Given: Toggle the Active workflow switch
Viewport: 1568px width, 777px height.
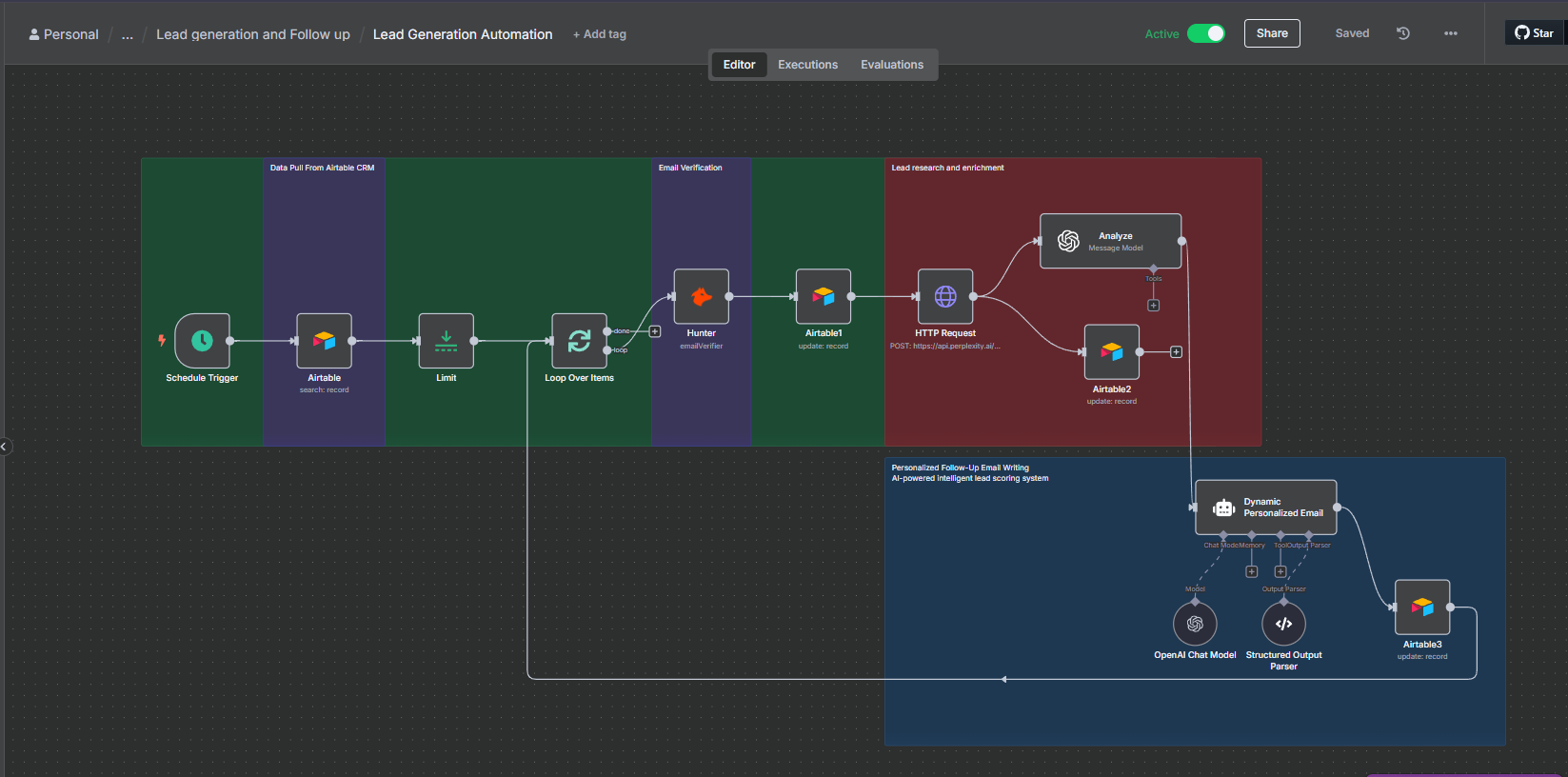Looking at the screenshot, I should (1205, 33).
